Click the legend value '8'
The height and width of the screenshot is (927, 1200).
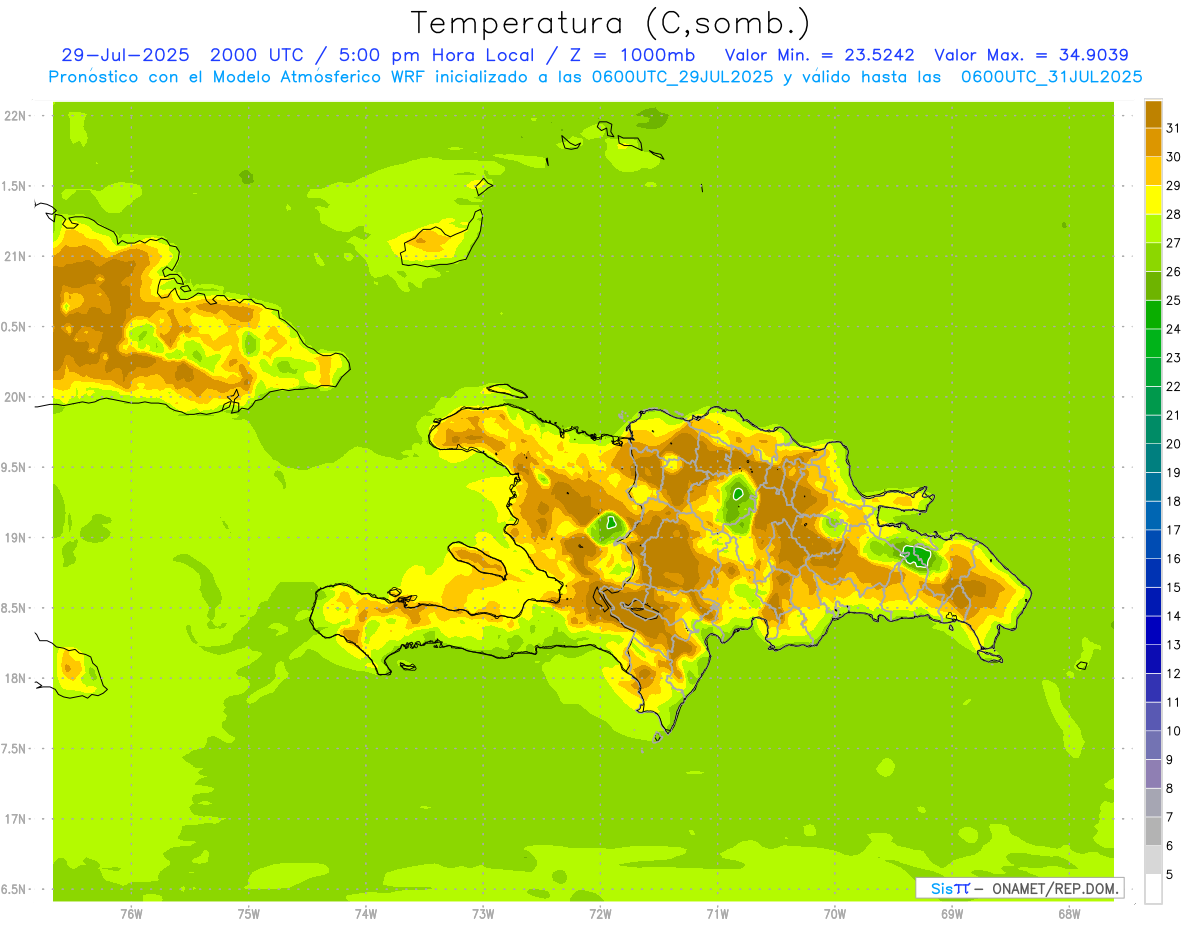coord(1171,788)
